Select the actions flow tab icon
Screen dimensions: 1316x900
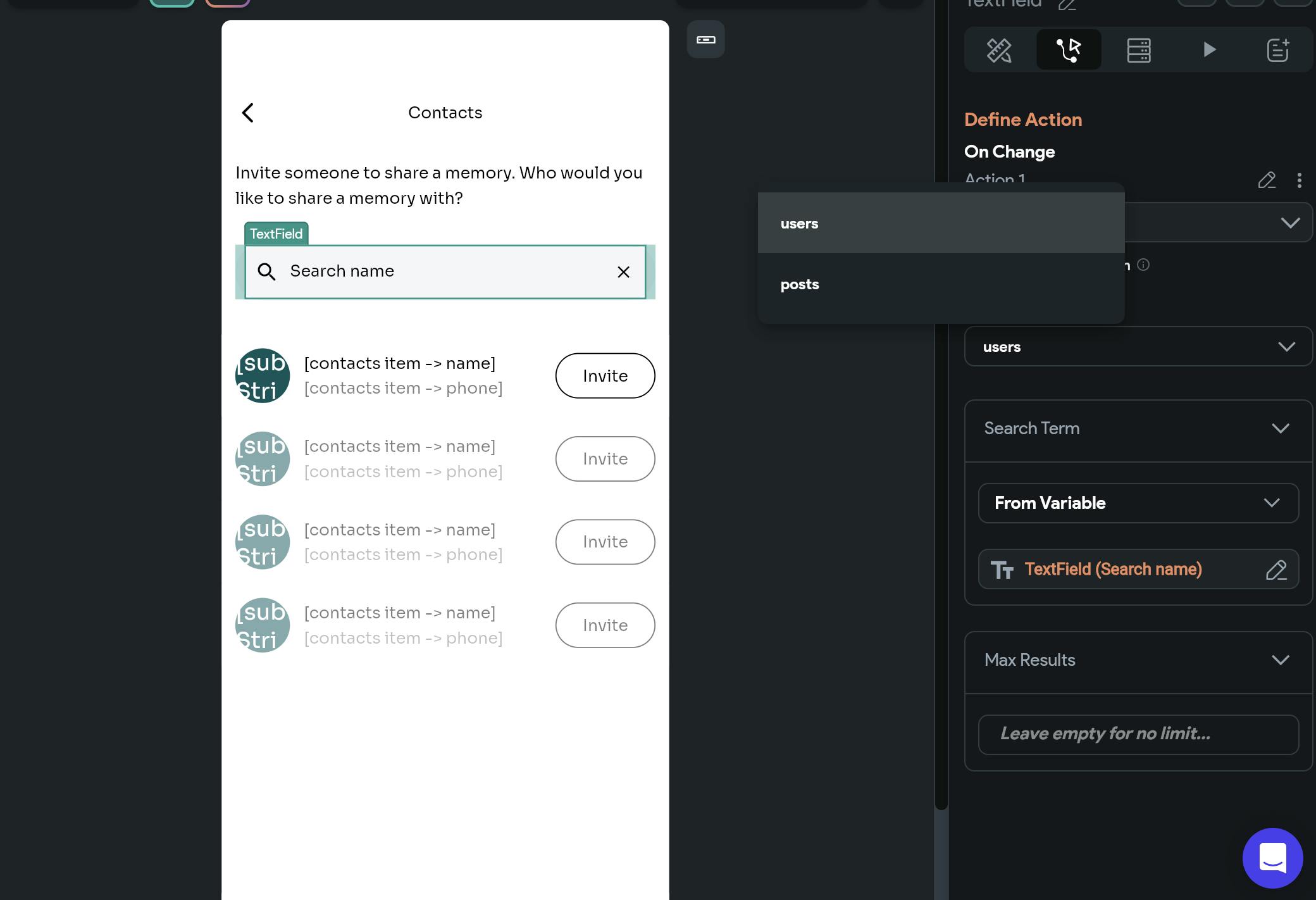(x=1069, y=50)
